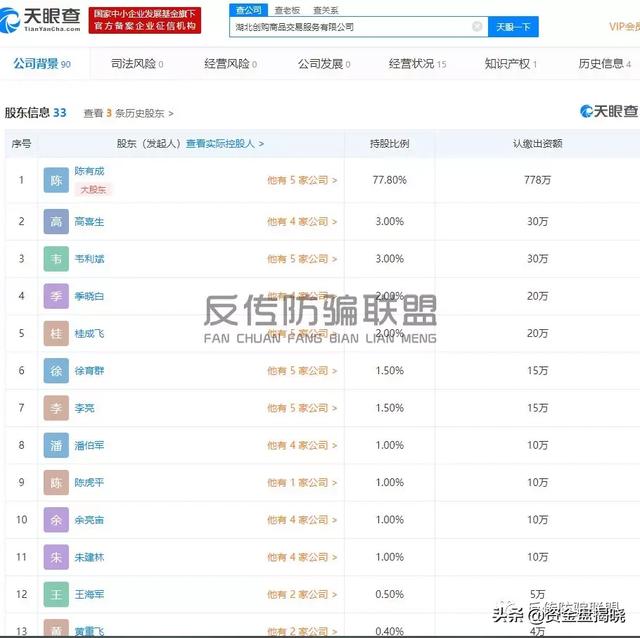Click the 朱 avatar for 朱建林
640x638 pixels.
pos(56,557)
